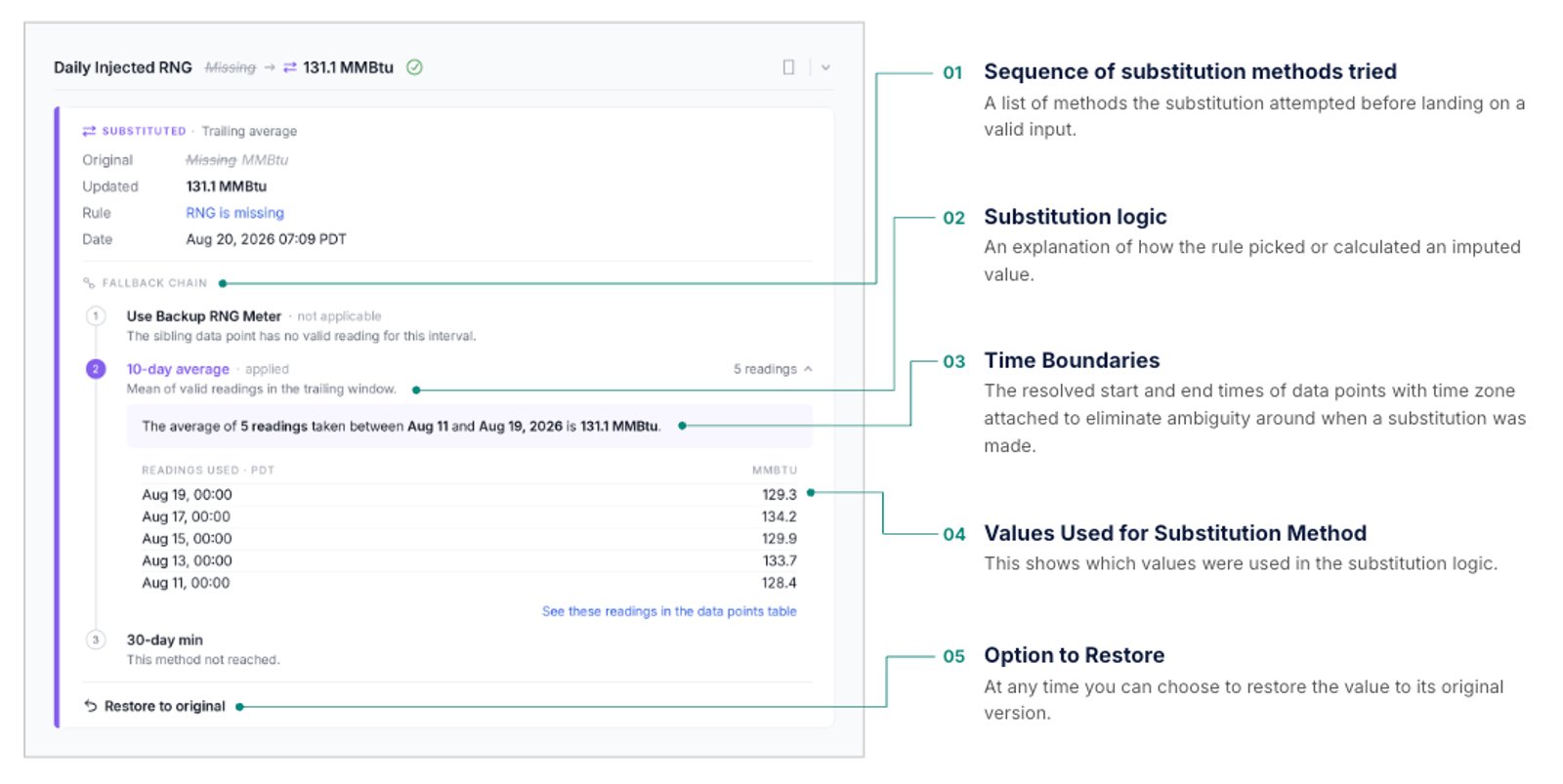Click Sequence of substitution methods tried heading
The image size is (1563, 784).
pos(1190,71)
